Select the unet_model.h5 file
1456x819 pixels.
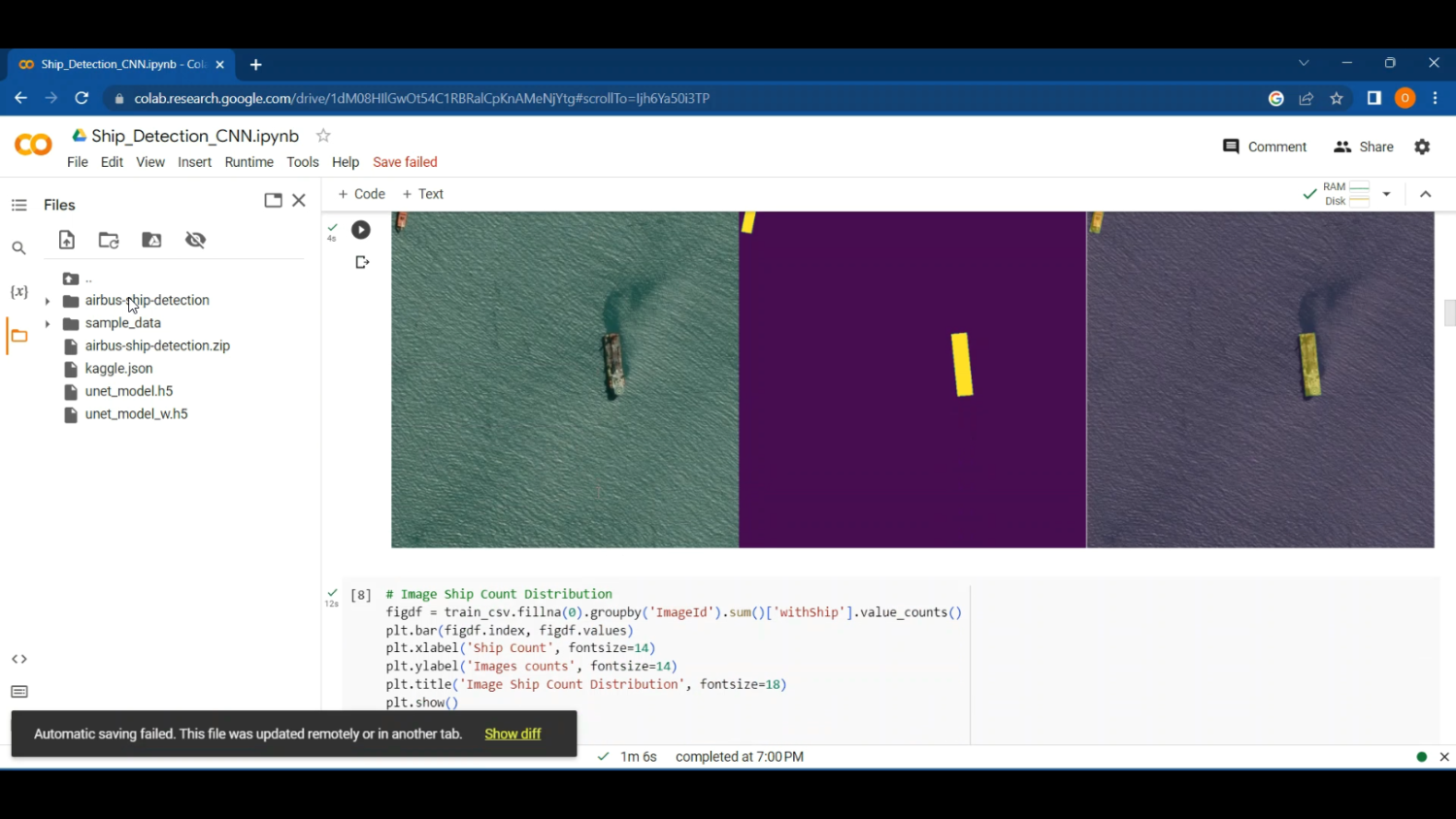pyautogui.click(x=128, y=391)
